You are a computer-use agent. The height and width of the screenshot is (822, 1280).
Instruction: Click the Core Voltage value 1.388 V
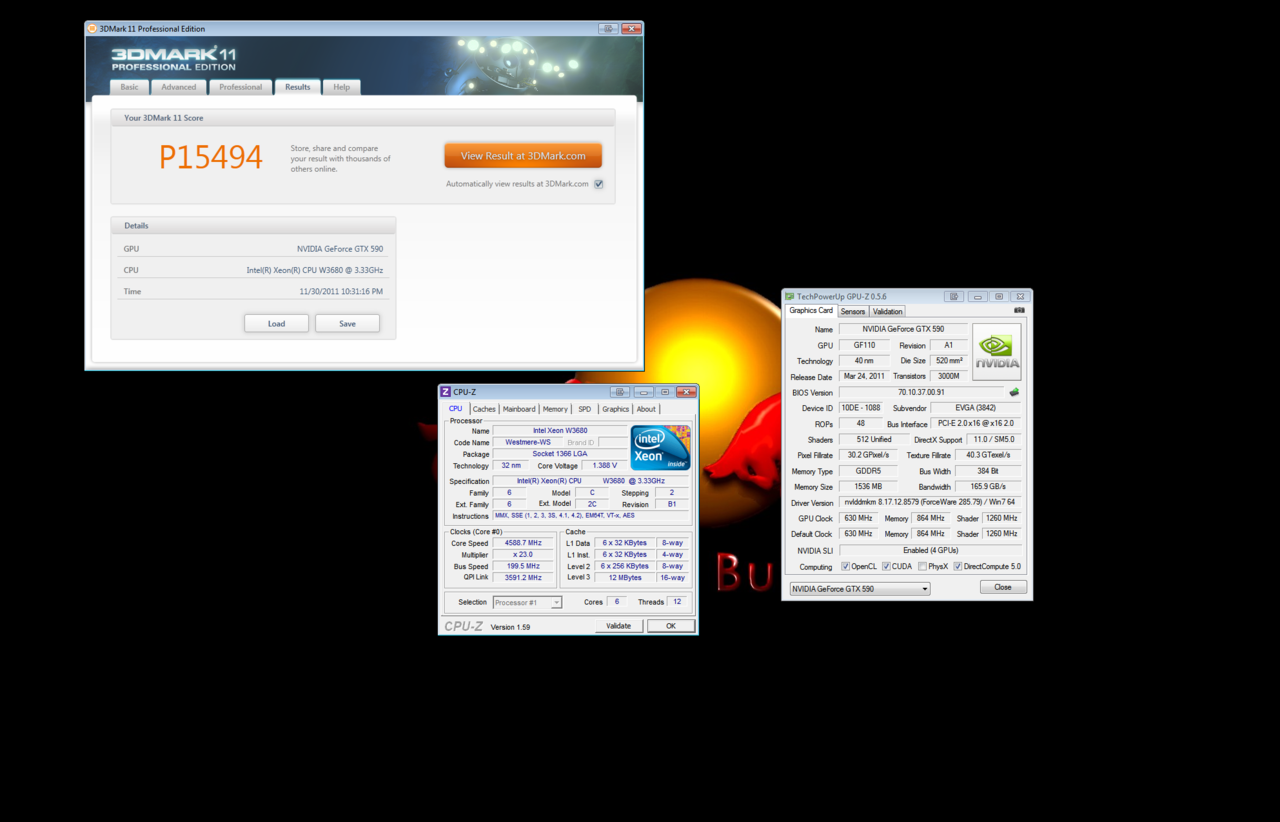click(x=605, y=466)
